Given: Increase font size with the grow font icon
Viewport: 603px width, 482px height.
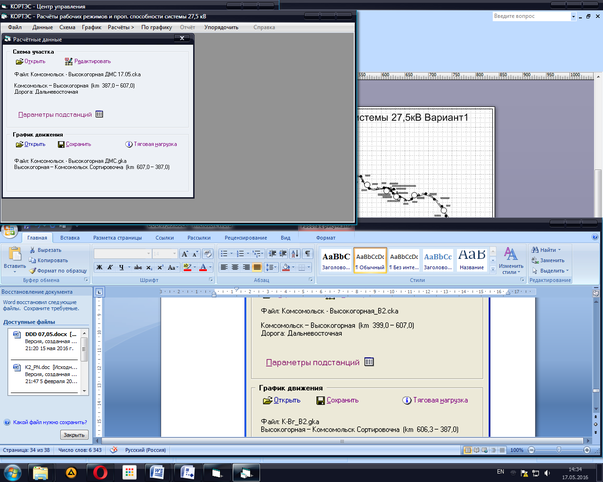Looking at the screenshot, I should pyautogui.click(x=185, y=254).
